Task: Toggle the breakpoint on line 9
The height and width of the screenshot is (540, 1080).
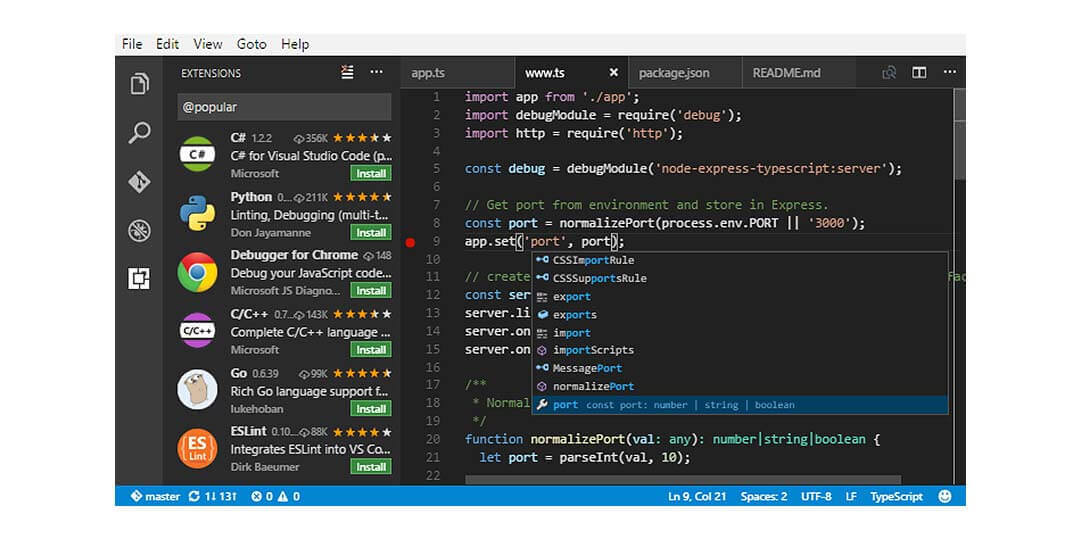Action: (410, 242)
